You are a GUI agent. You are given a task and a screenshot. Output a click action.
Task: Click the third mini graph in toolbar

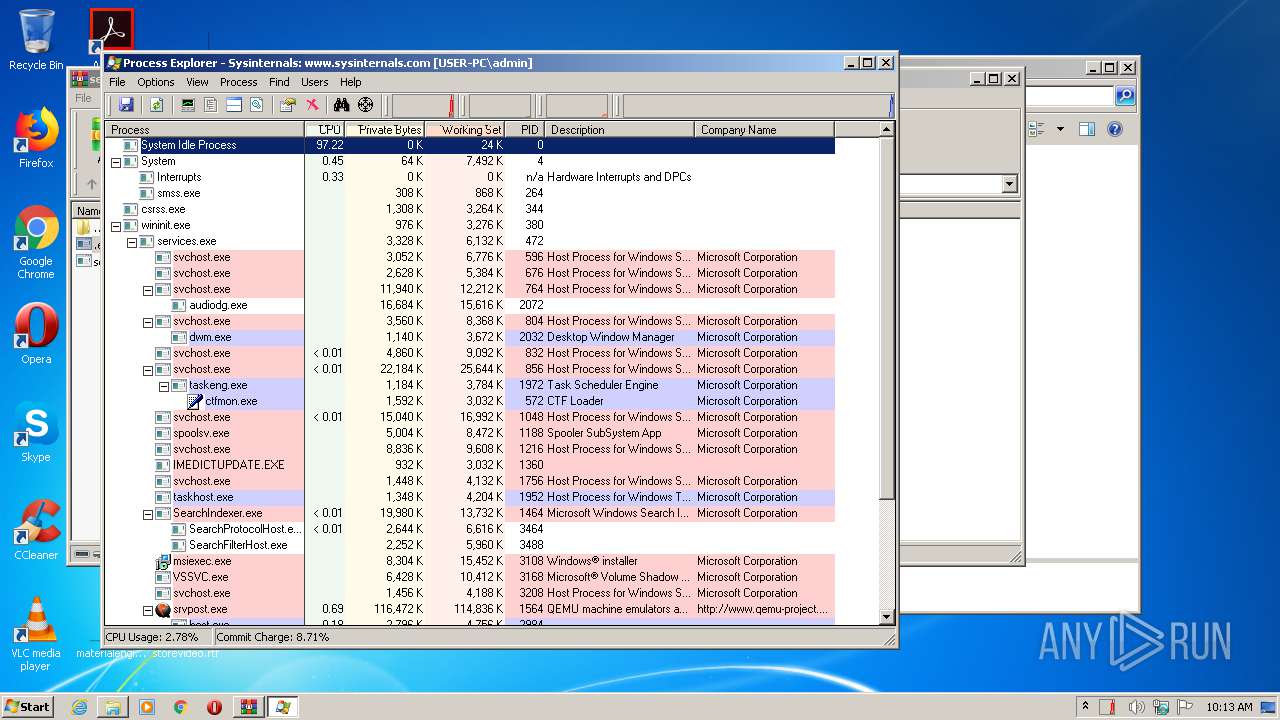click(x=577, y=105)
